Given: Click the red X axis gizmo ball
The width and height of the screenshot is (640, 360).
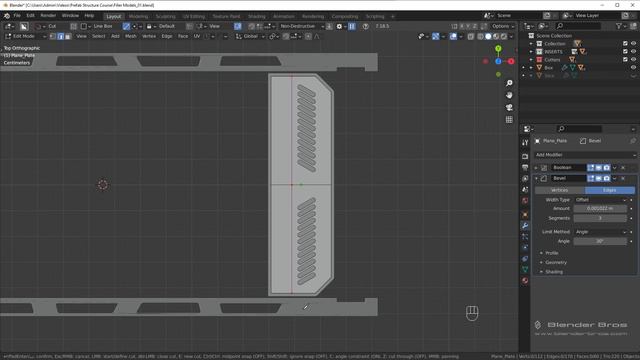Looking at the screenshot, I should click(x=511, y=61).
